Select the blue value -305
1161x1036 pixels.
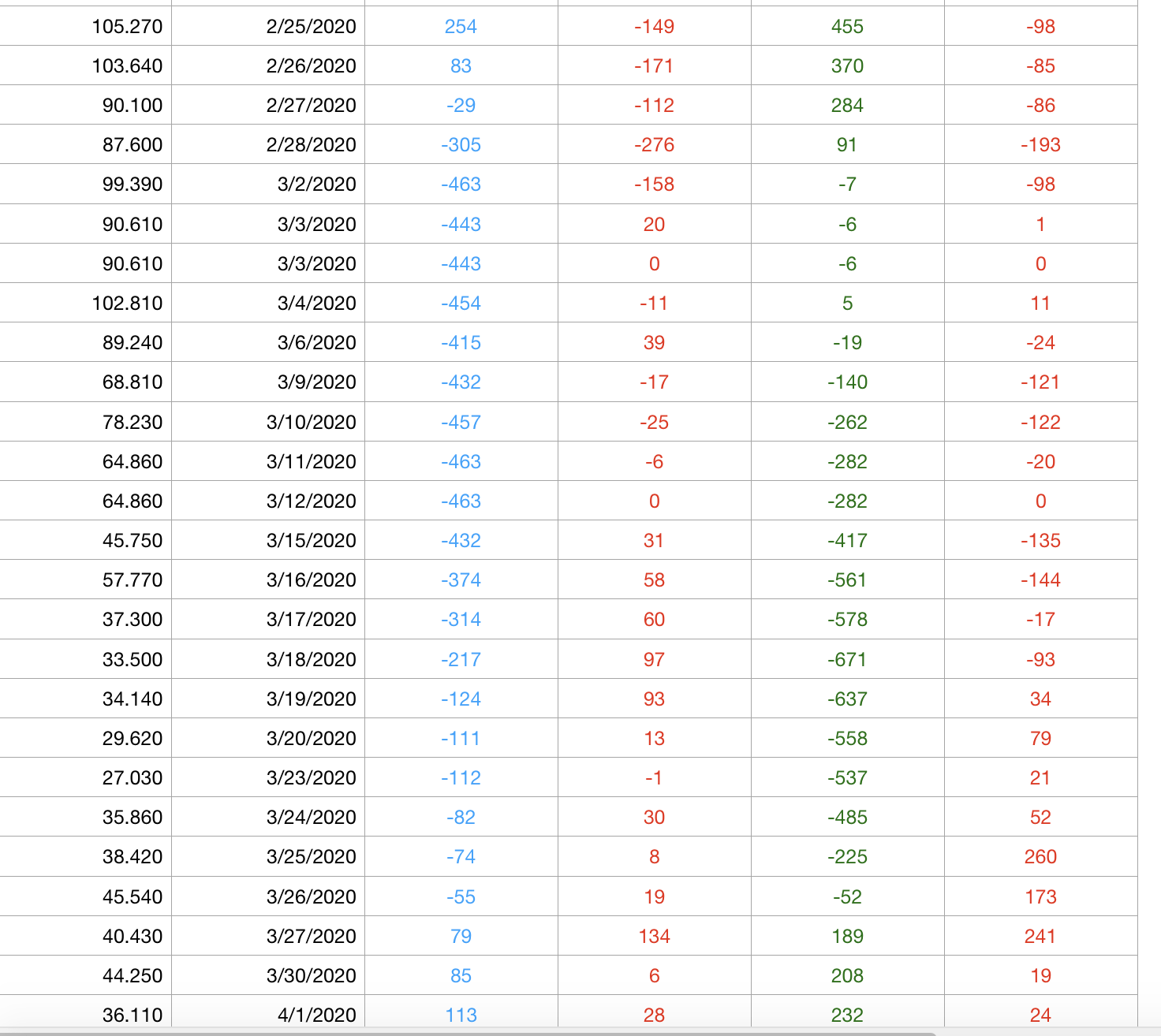pos(461,144)
